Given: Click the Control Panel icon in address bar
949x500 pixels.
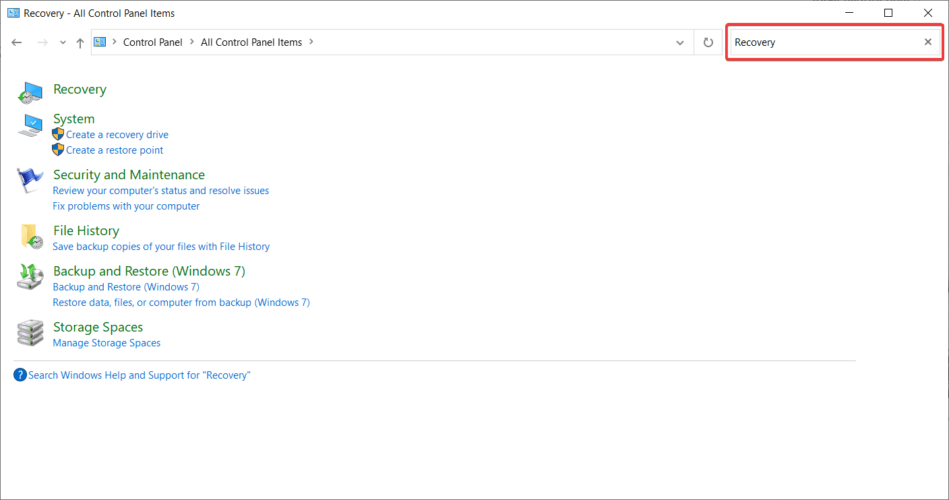Looking at the screenshot, I should (x=100, y=42).
